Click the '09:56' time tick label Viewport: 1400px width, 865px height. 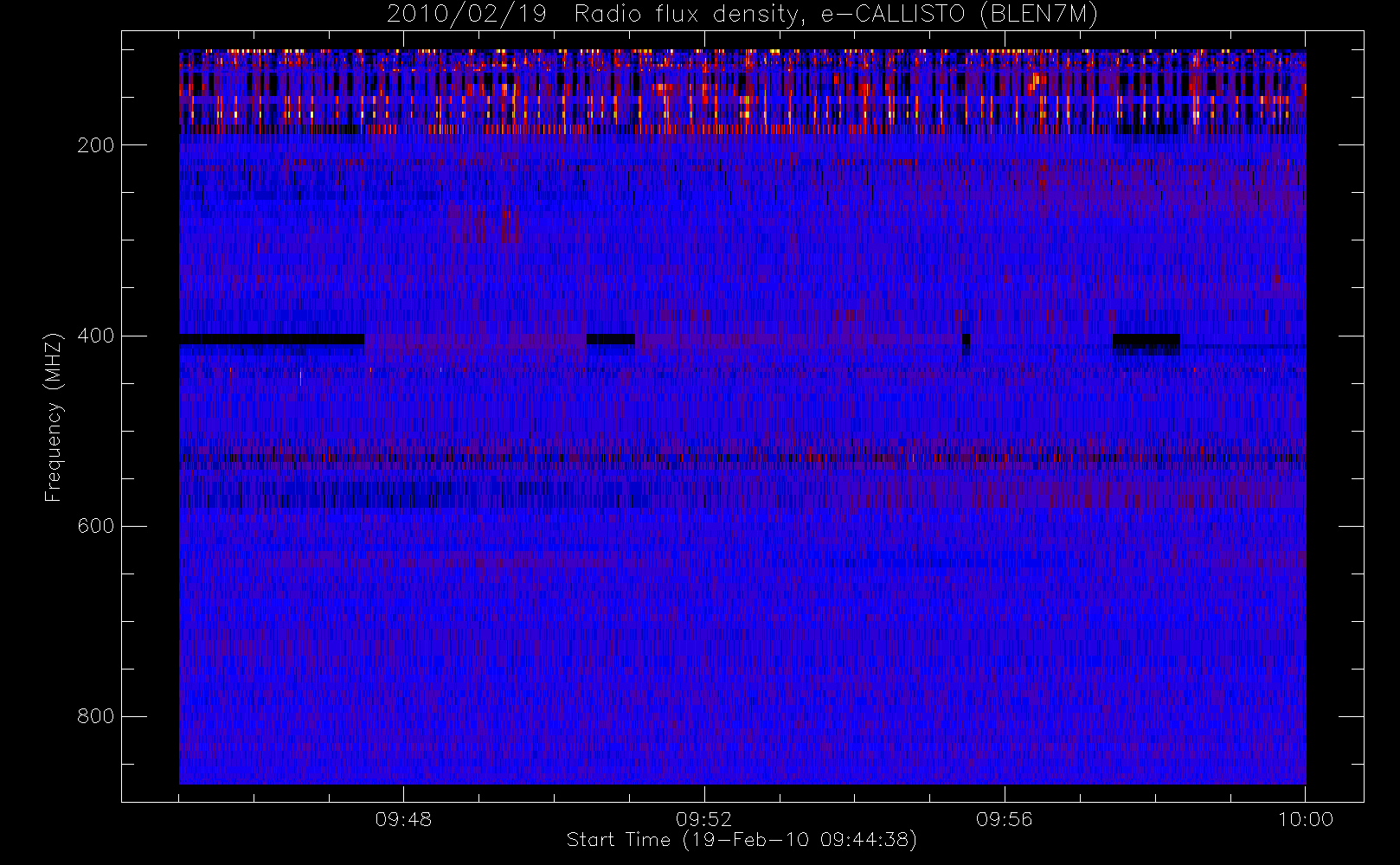click(1005, 819)
